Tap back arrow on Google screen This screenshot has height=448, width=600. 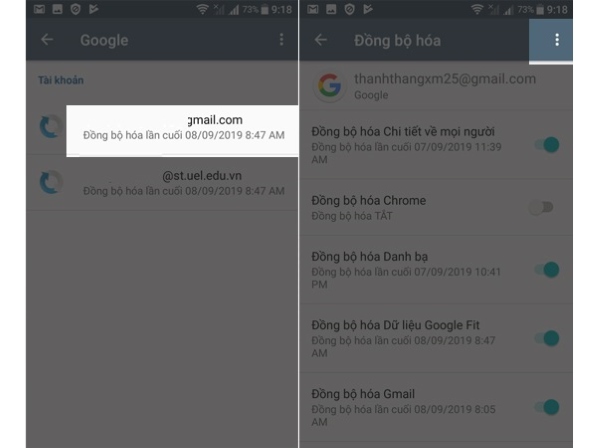47,39
